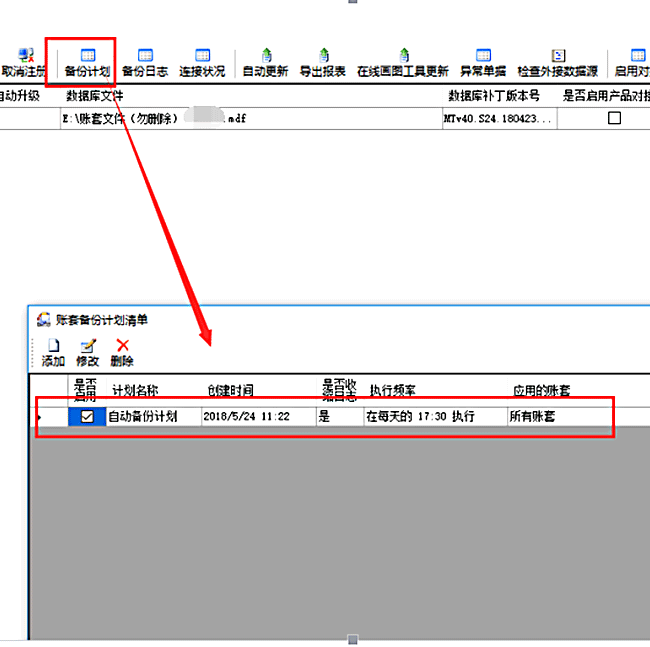Image resolution: width=650 pixels, height=647 pixels.
Task: Toggle 是否启用产品对接 checkbox in database row
Action: click(x=614, y=118)
